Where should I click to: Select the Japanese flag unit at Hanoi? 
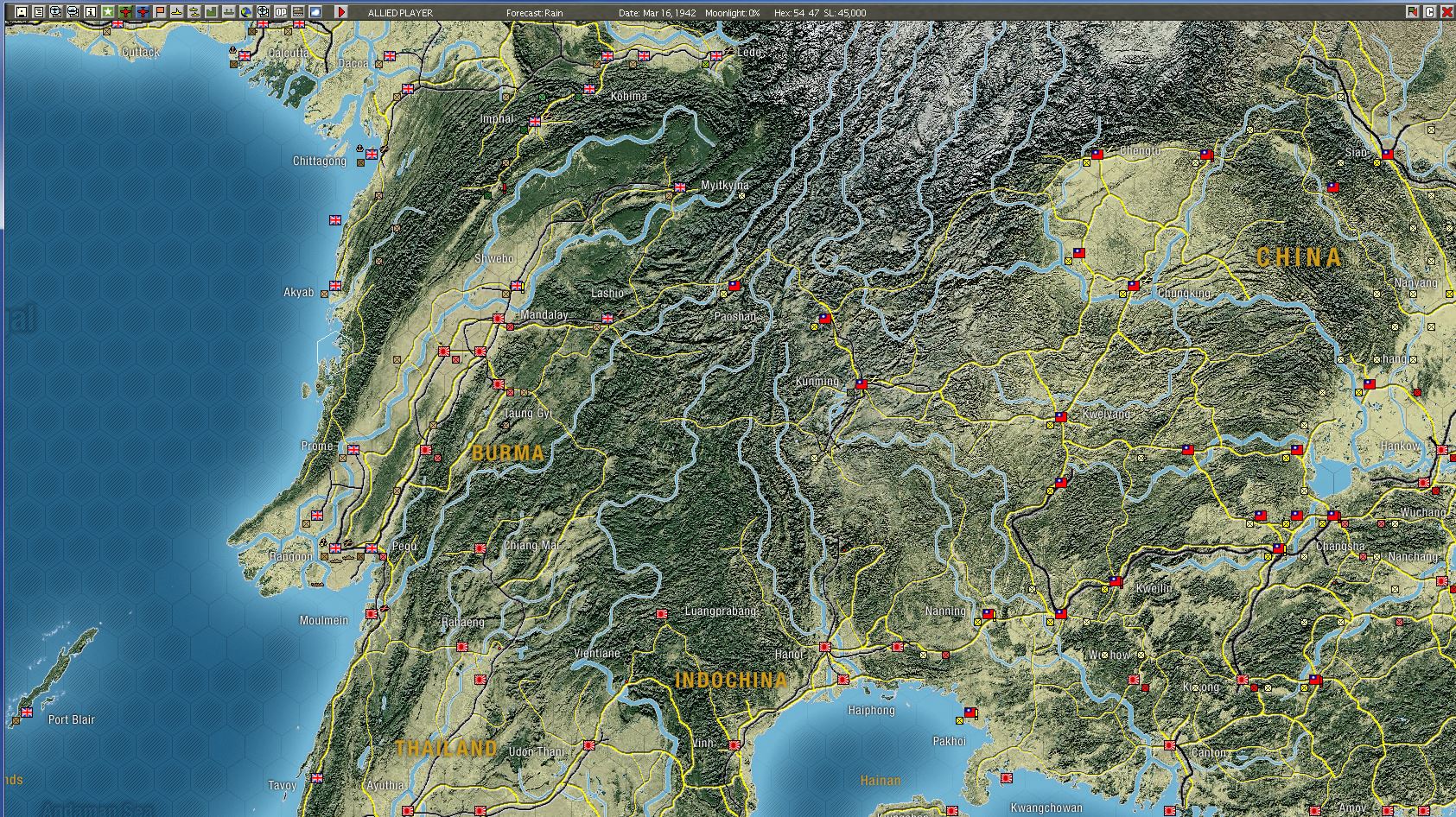pyautogui.click(x=825, y=647)
